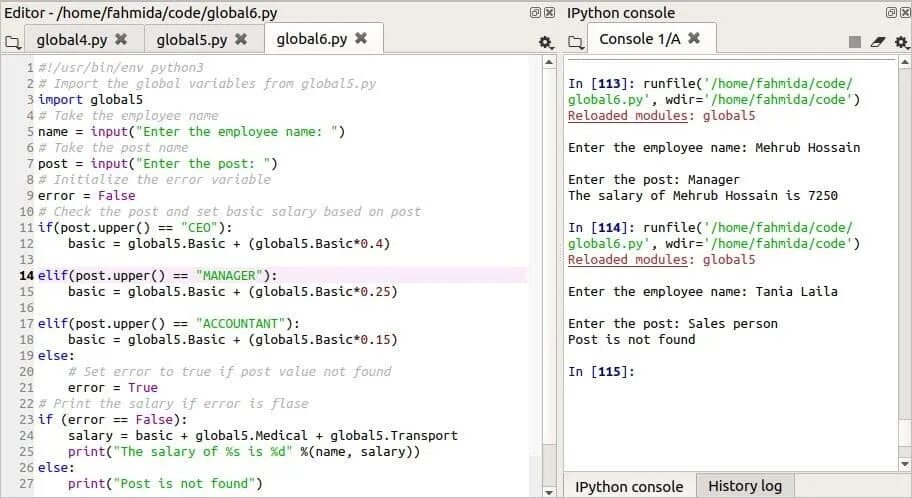Undock the IPython console pane
Viewport: 912px width, 498px height.
point(891,12)
